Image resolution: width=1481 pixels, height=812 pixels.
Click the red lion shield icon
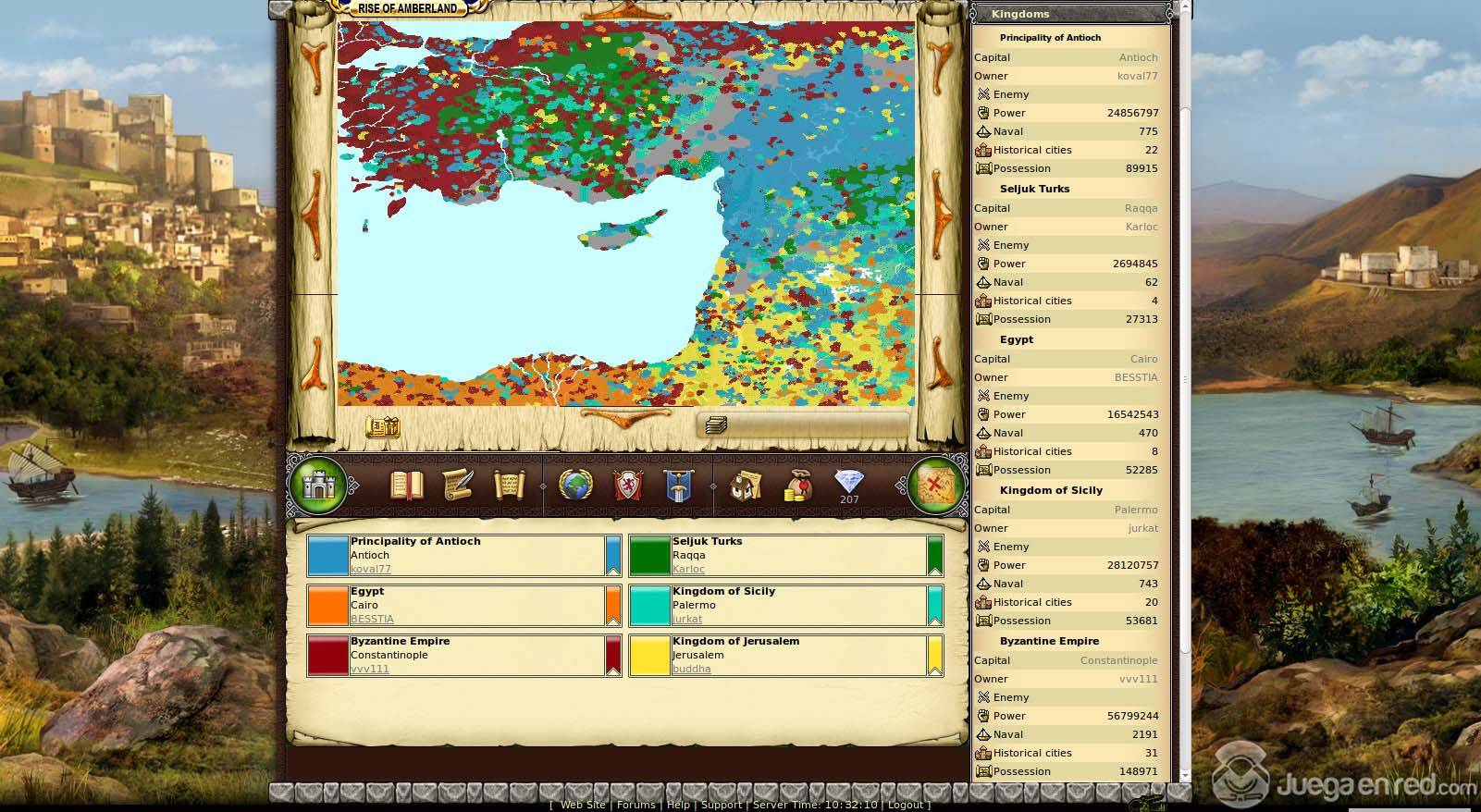tap(628, 485)
